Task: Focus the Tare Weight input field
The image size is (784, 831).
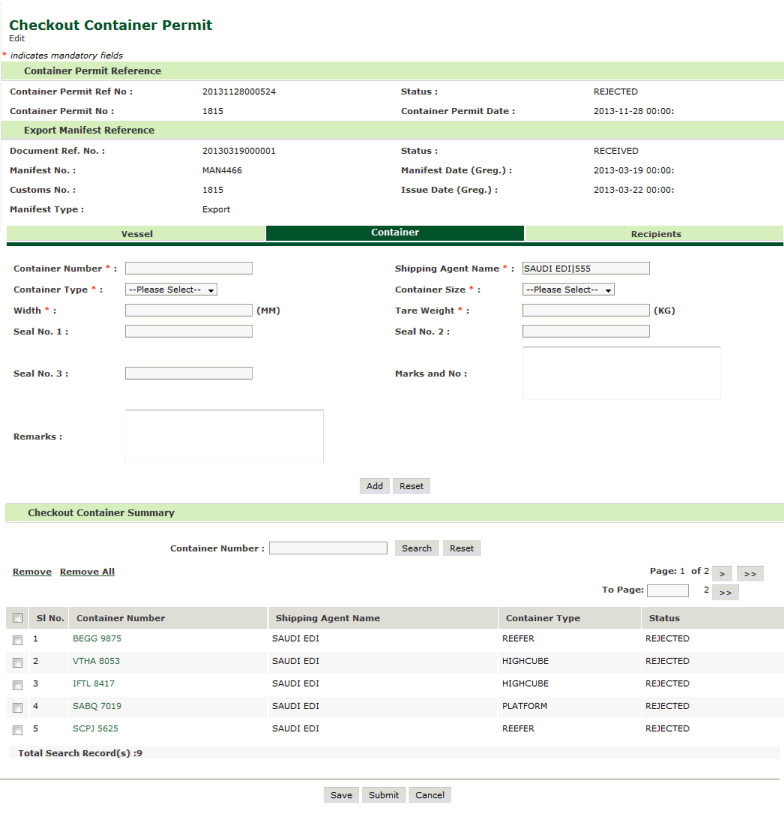Action: 585,310
